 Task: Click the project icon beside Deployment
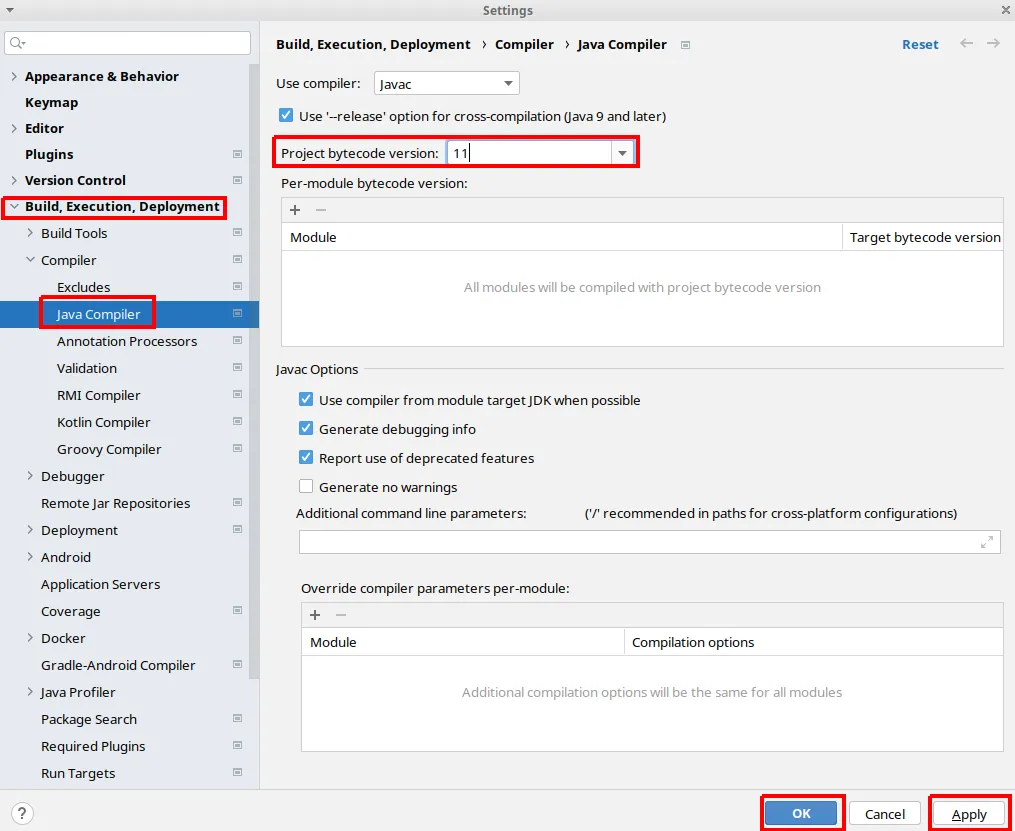click(x=238, y=529)
